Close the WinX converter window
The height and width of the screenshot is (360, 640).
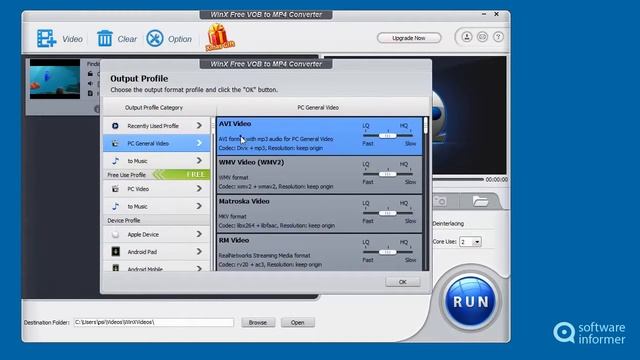pos(496,14)
